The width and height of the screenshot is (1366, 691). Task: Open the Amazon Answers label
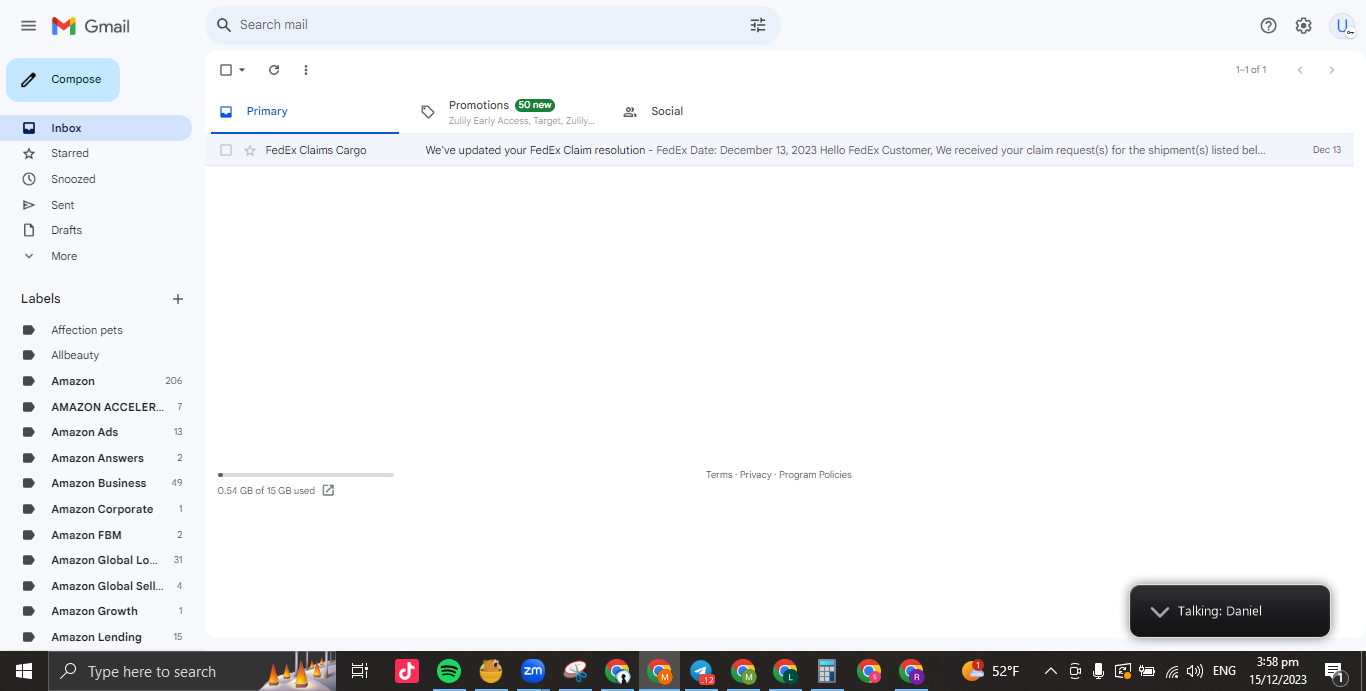pos(96,458)
